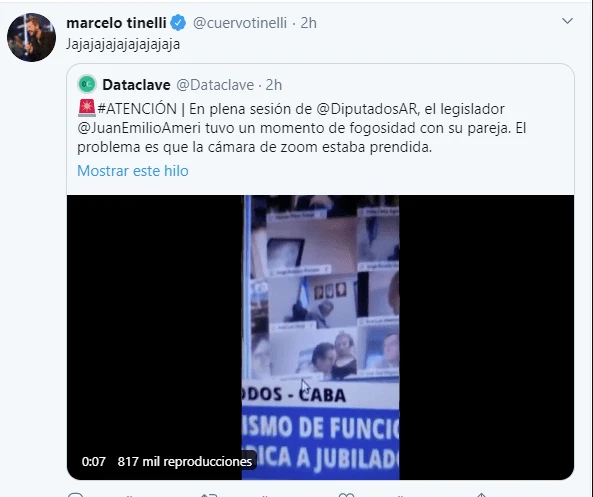Follow the #ATENCIÓN hashtag
Viewport: 593px width, 497px height.
pos(137,109)
